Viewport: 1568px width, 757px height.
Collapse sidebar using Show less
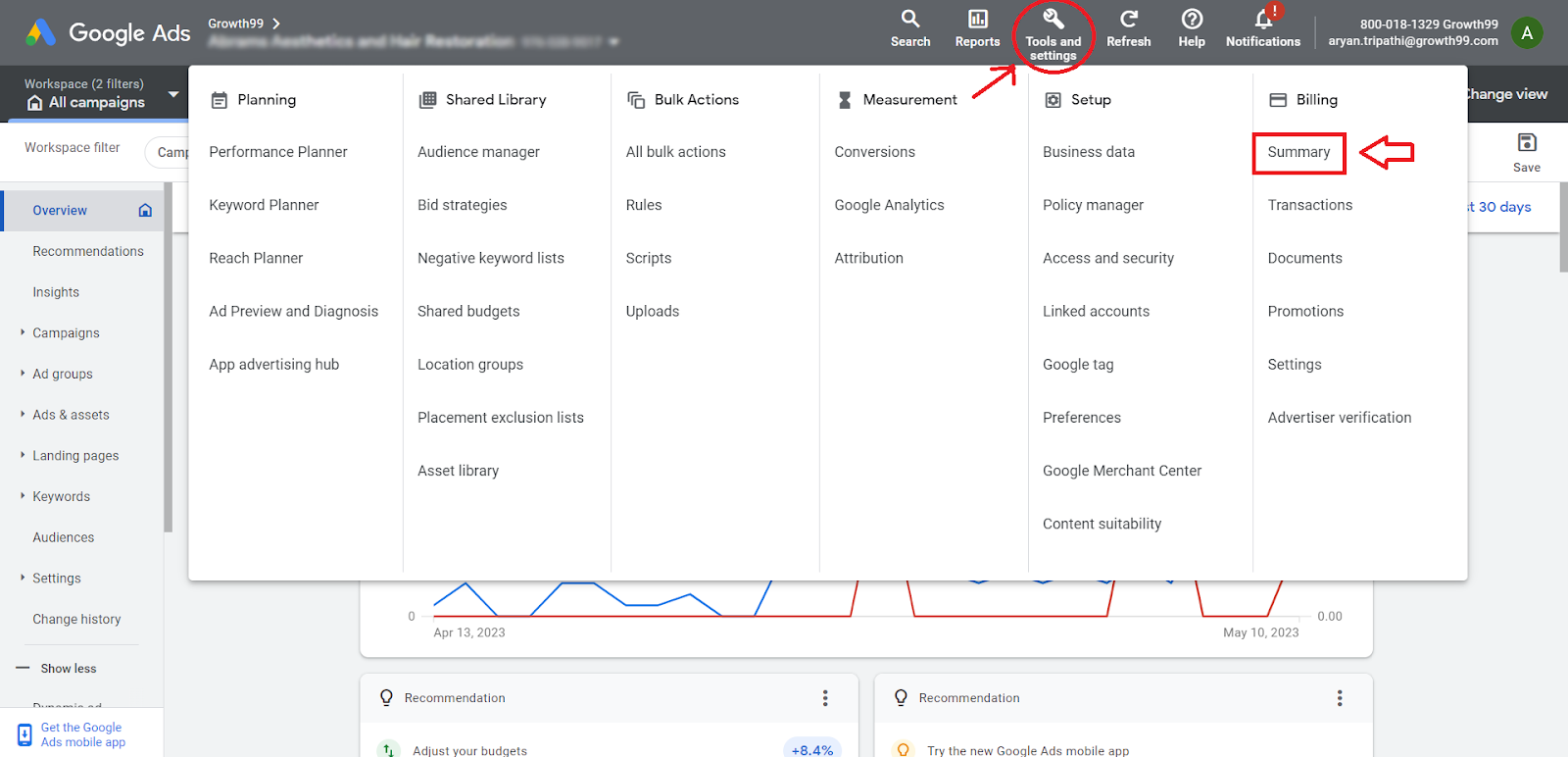(57, 669)
